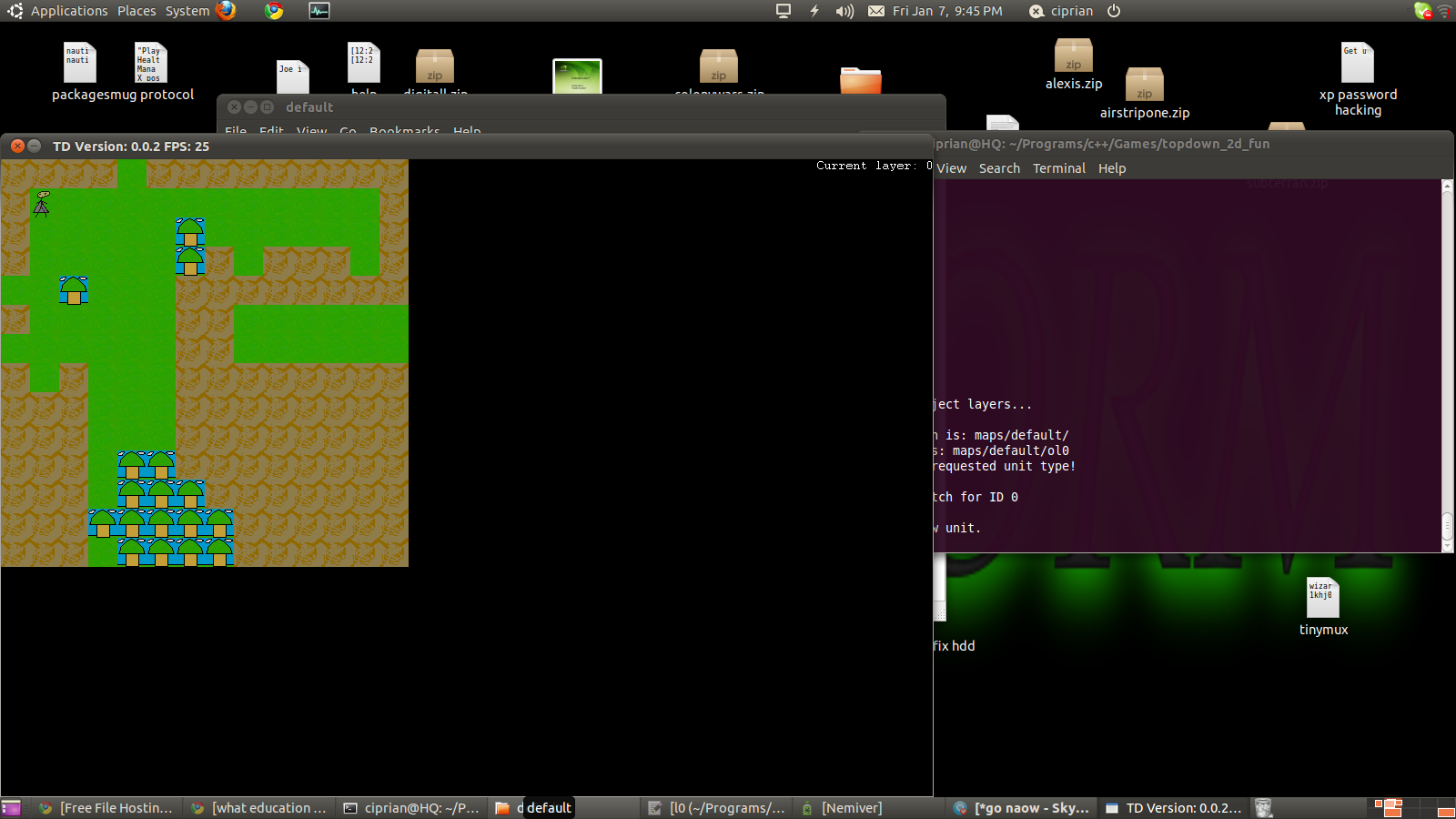Select the xp password hacking file

pyautogui.click(x=1358, y=79)
